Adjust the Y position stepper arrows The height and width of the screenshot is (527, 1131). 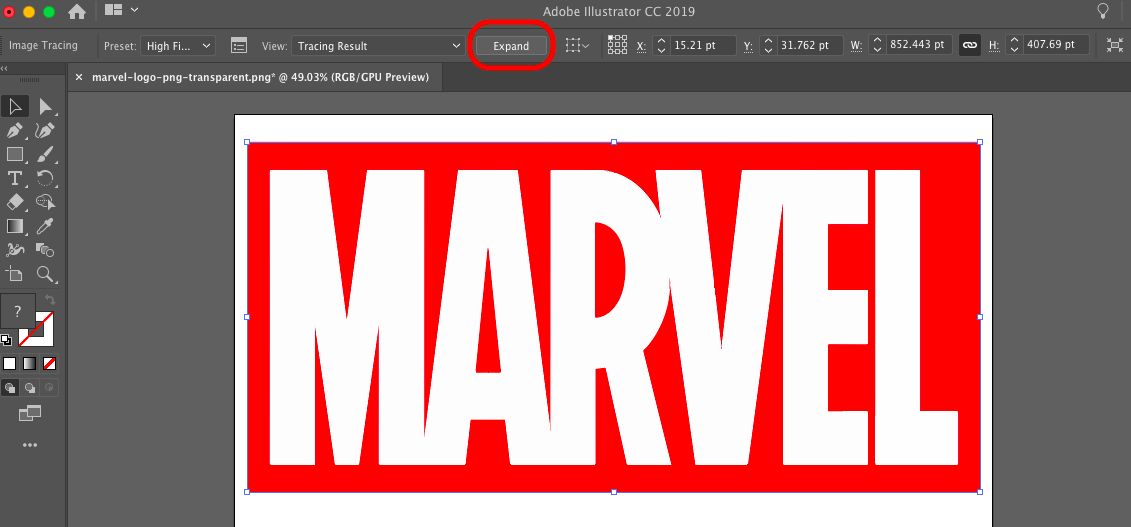click(x=768, y=45)
